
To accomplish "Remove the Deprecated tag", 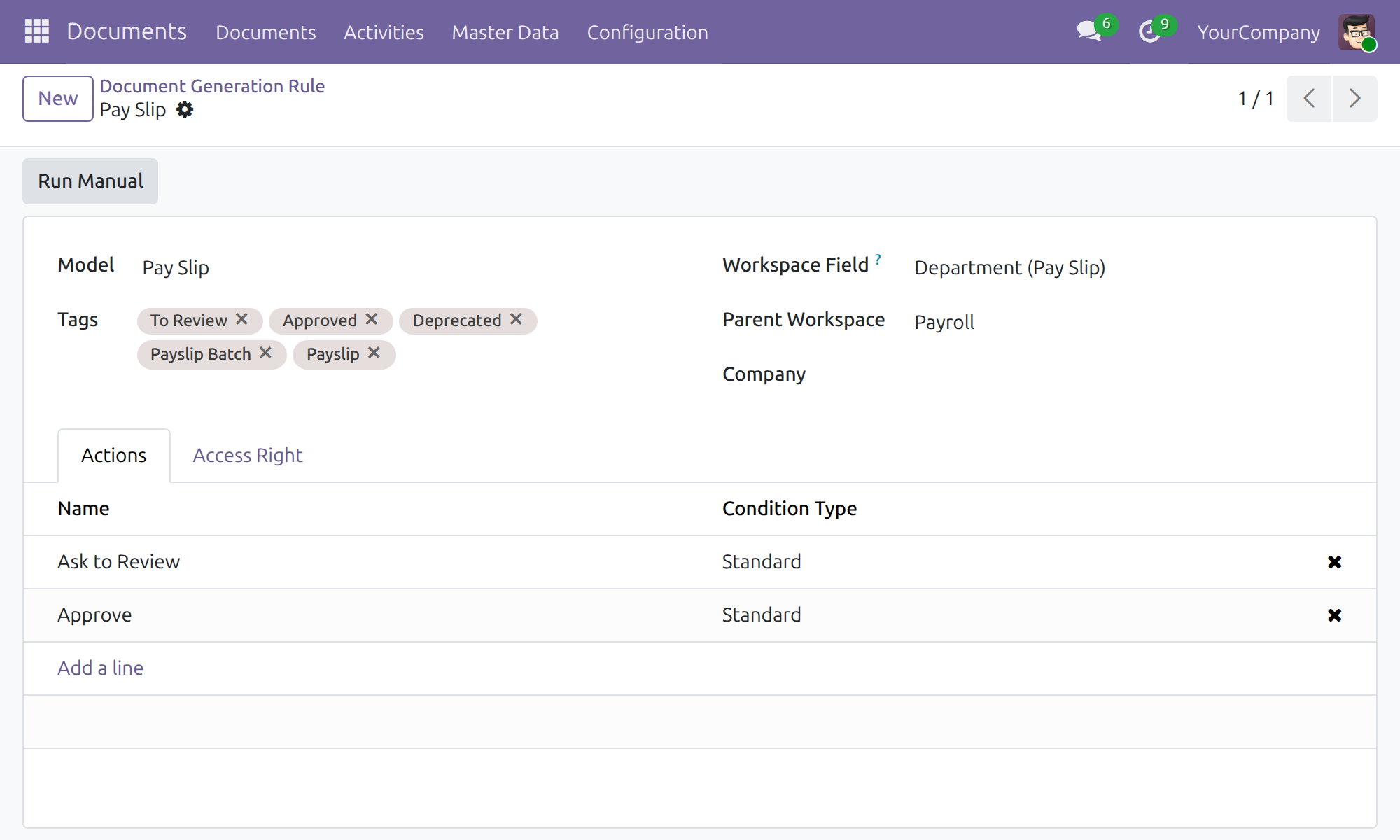I will pos(517,319).
